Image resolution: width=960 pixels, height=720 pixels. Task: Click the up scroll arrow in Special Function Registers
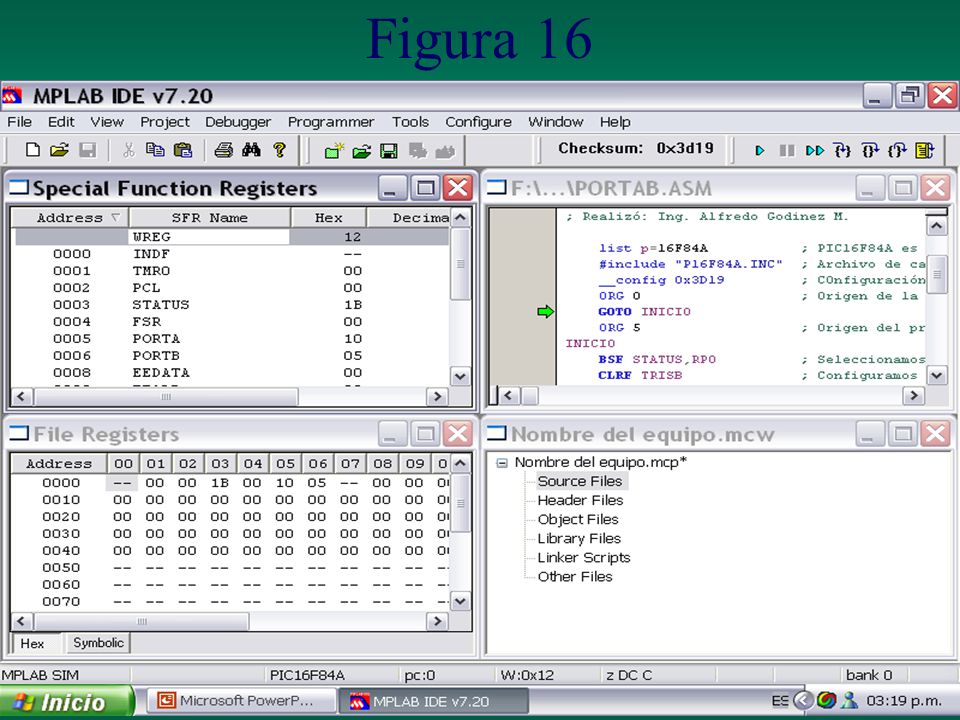click(x=460, y=217)
